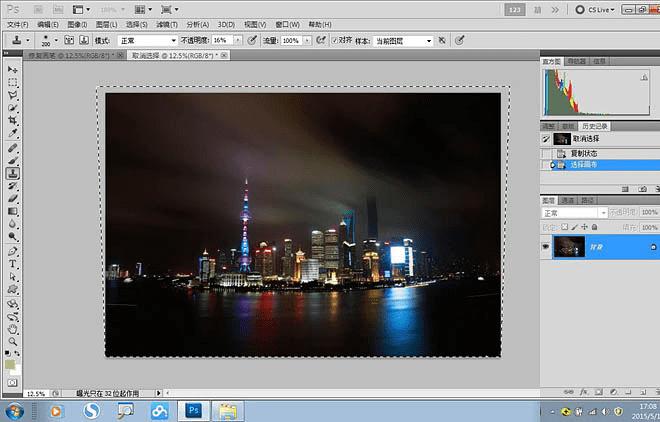Select the Move tool
Viewport: 660px width, 422px height.
tap(13, 69)
